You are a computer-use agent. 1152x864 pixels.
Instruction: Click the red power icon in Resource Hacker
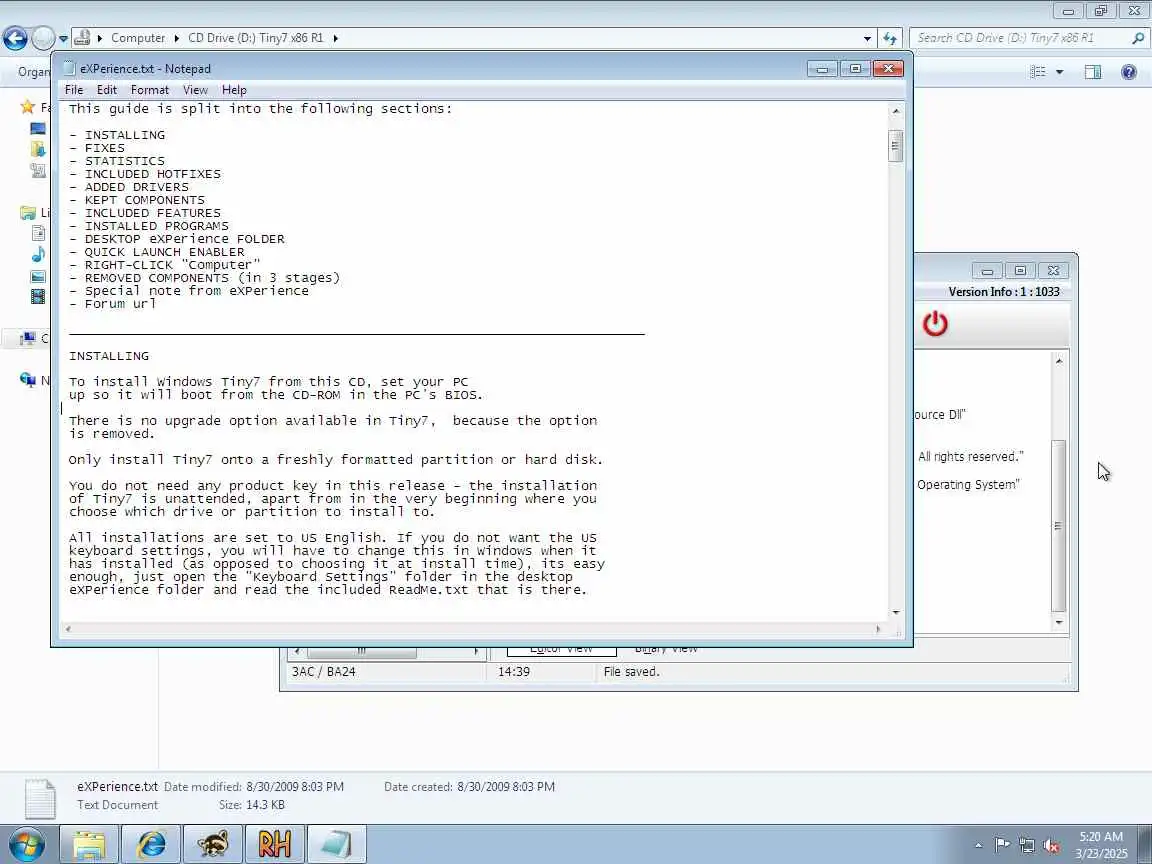(935, 324)
